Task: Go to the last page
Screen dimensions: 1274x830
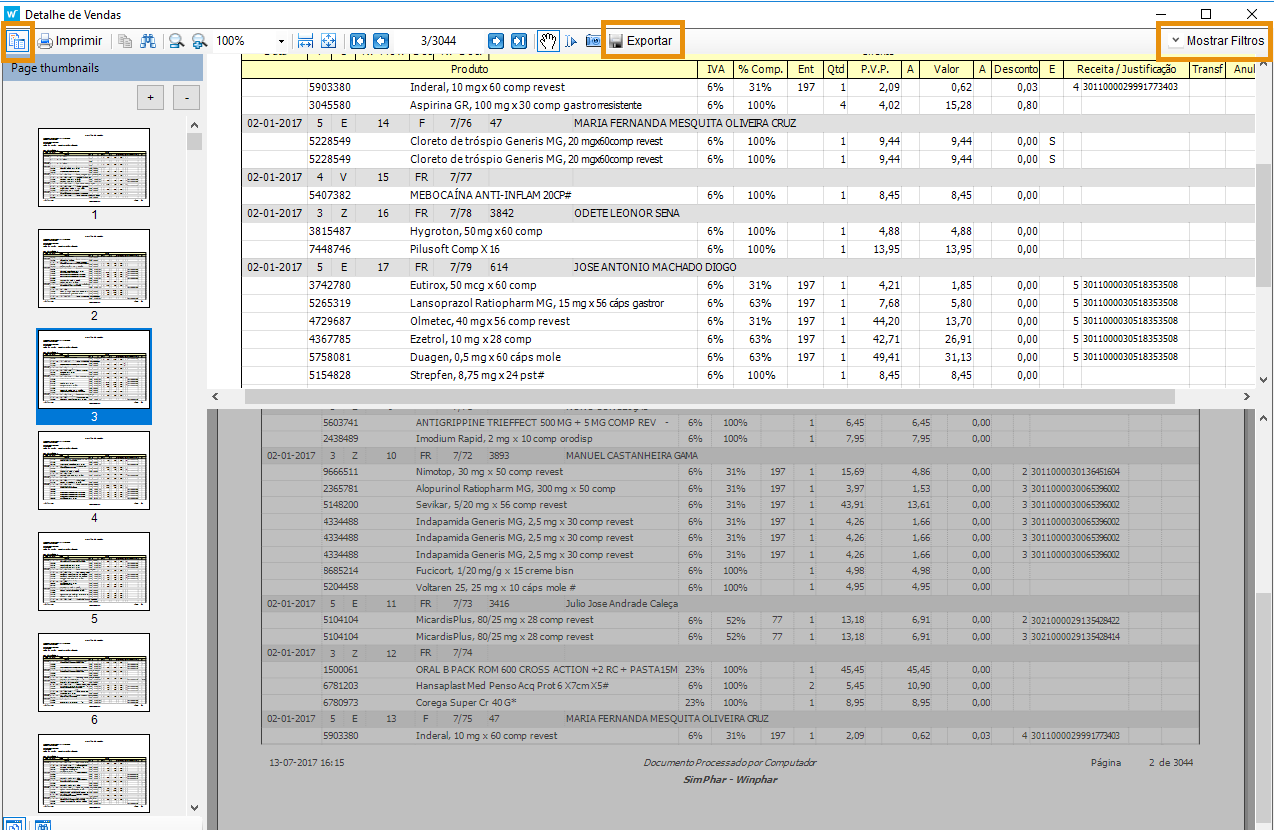Action: [519, 41]
